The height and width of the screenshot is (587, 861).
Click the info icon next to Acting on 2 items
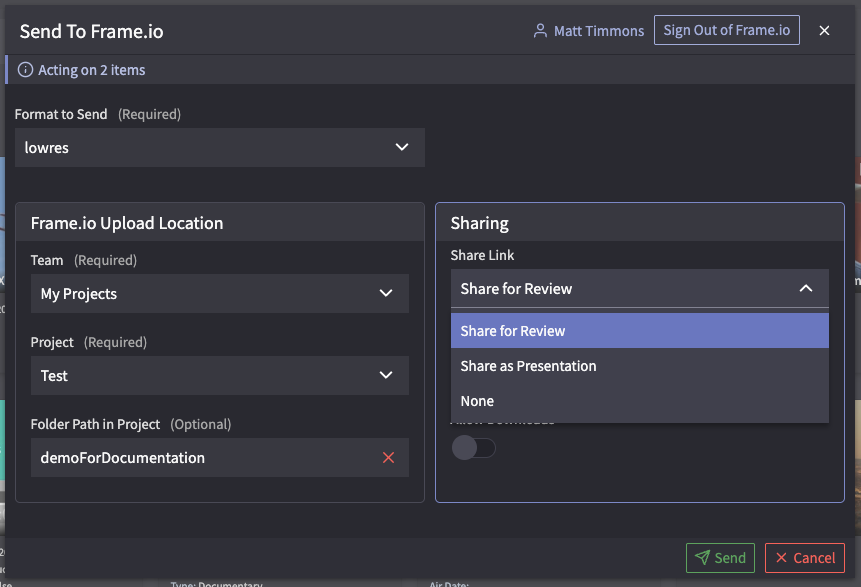pyautogui.click(x=25, y=70)
